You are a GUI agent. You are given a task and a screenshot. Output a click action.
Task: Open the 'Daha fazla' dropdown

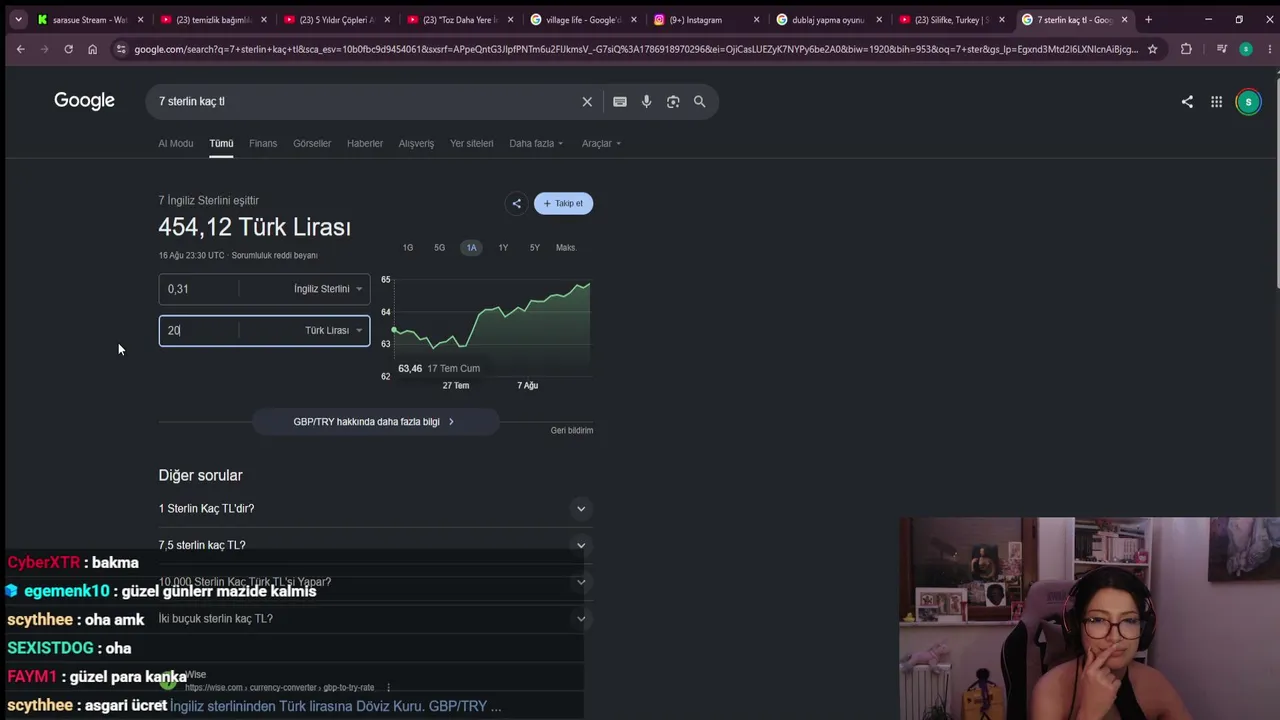coord(536,143)
